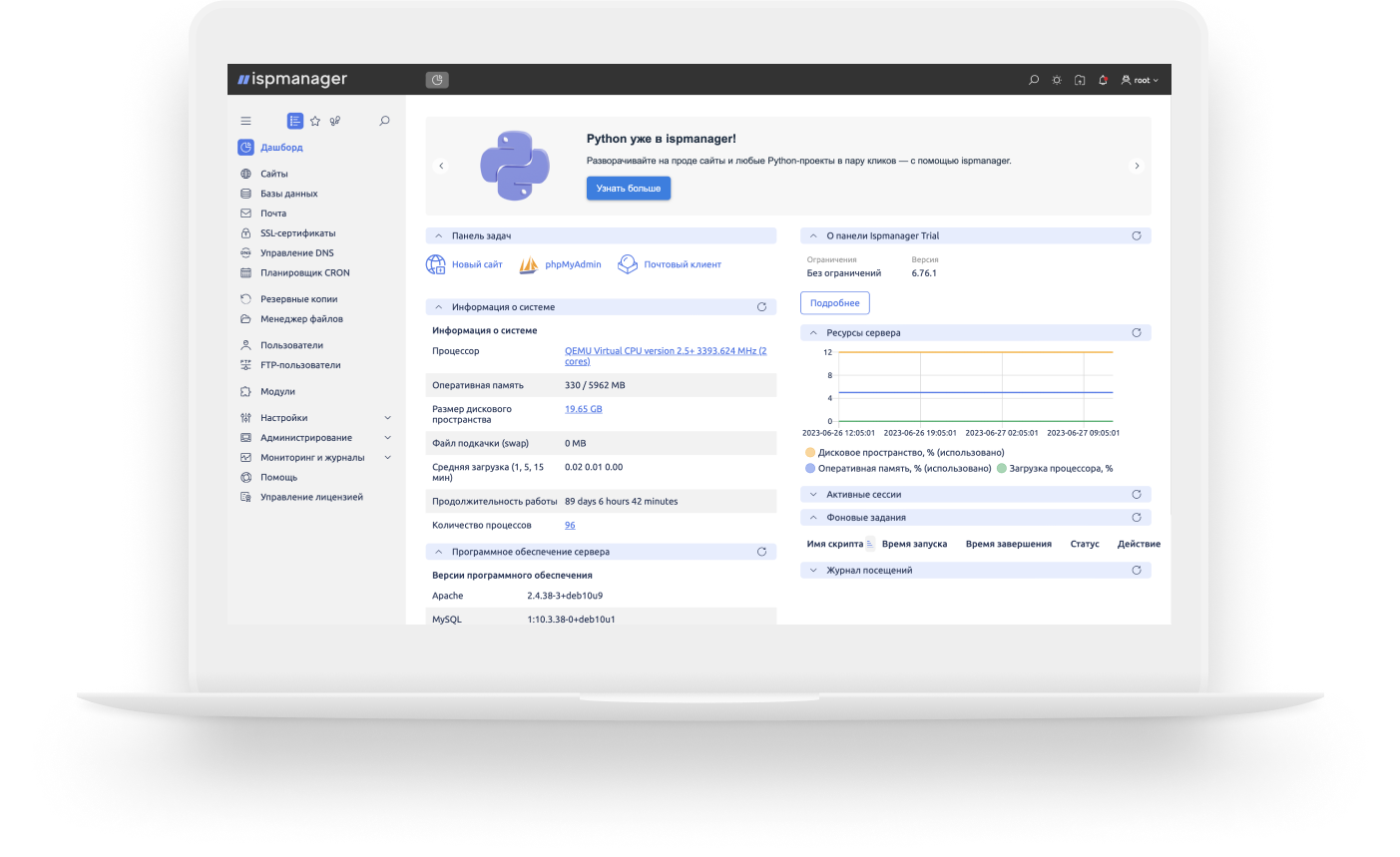1400x857 pixels.
Task: Search the sidebar menu
Action: (x=384, y=121)
